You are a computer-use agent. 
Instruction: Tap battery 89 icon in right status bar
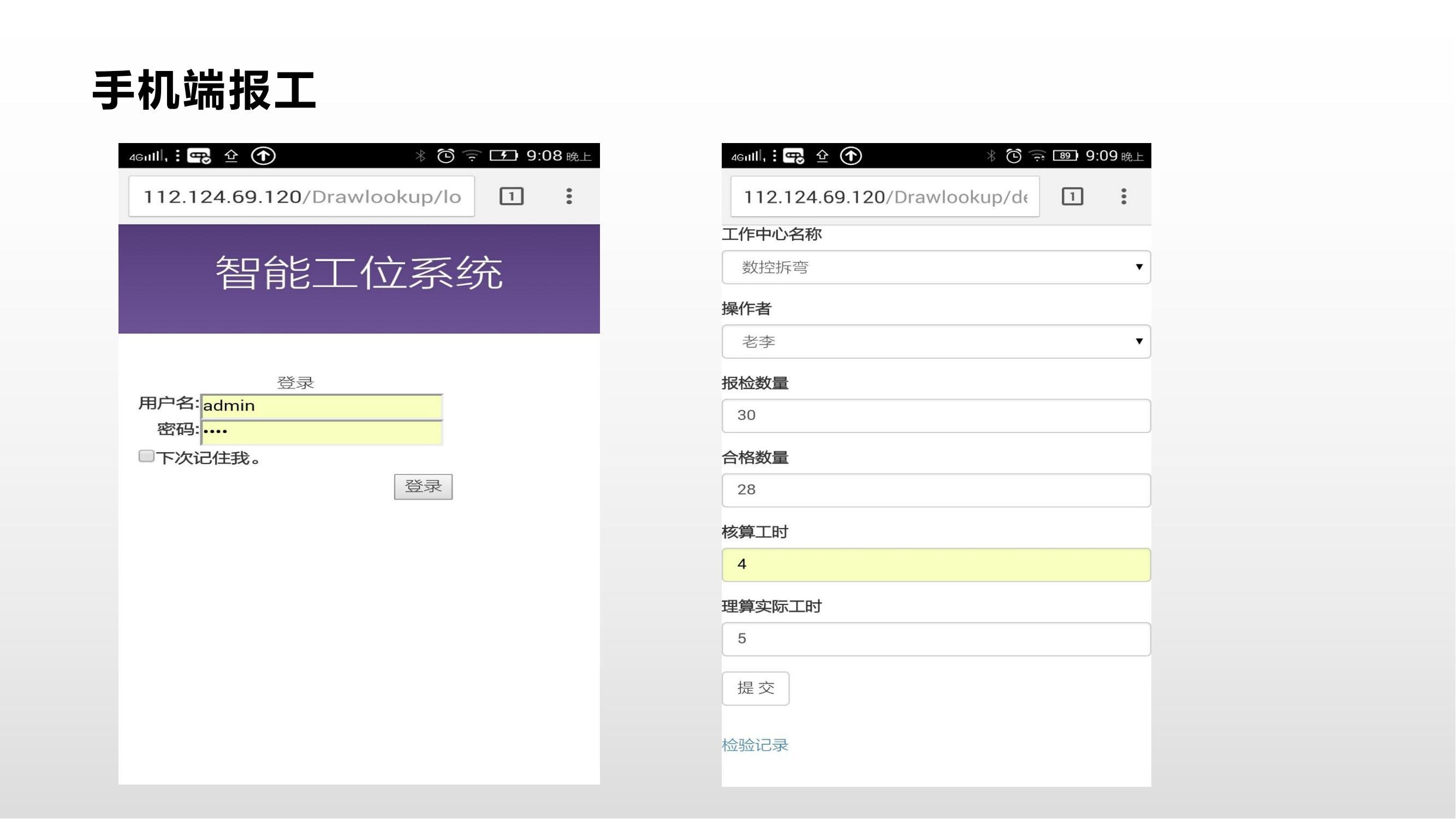(x=1065, y=156)
